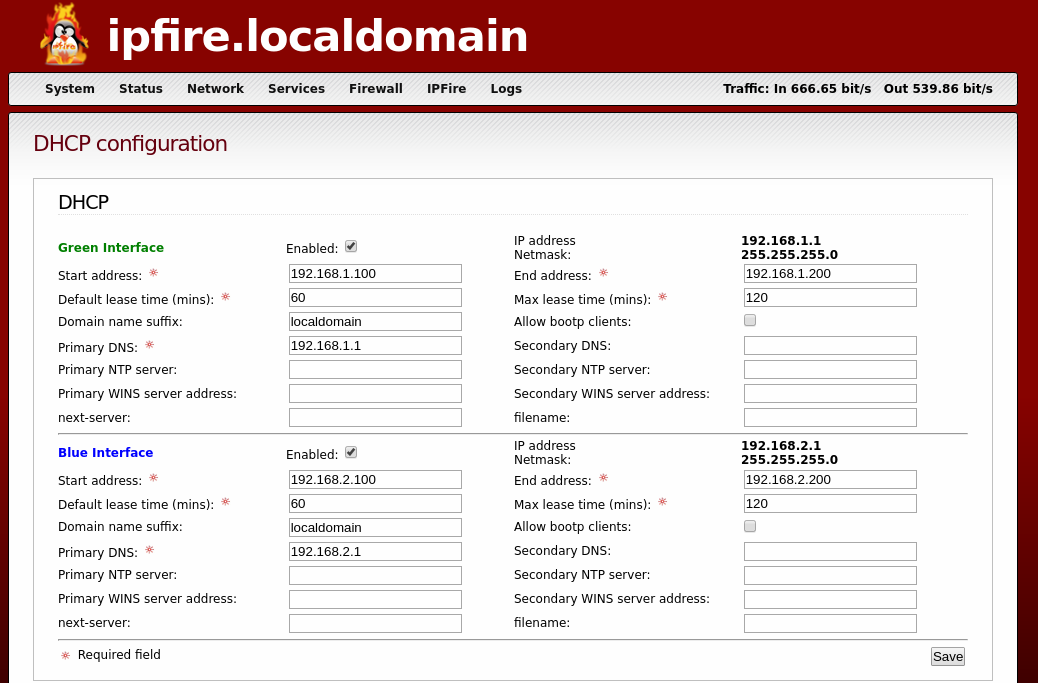Check Allow bootp clients for Blue Interface

[x=749, y=525]
